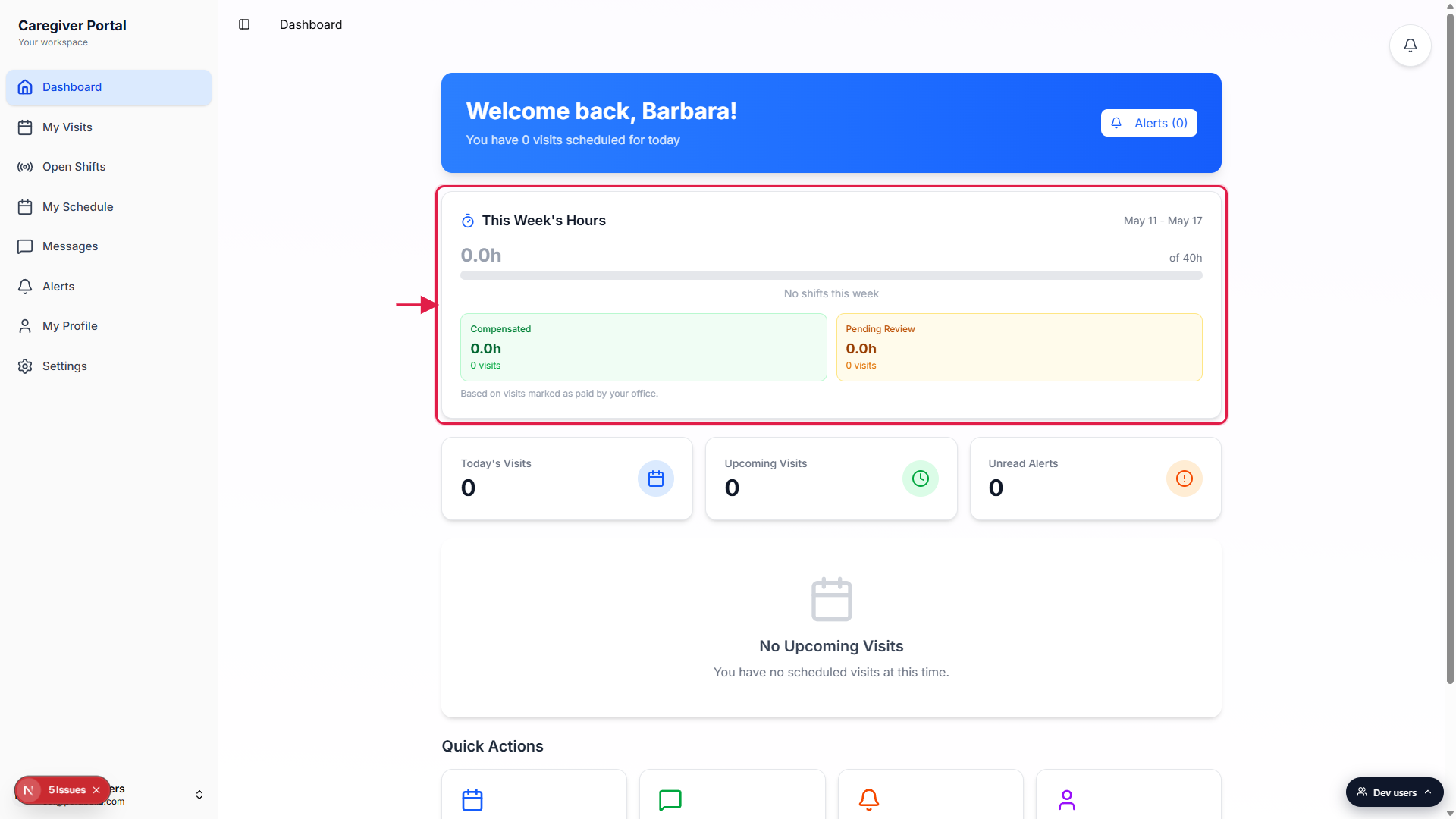Click the Dev users people icon
Image resolution: width=1456 pixels, height=819 pixels.
(1362, 792)
